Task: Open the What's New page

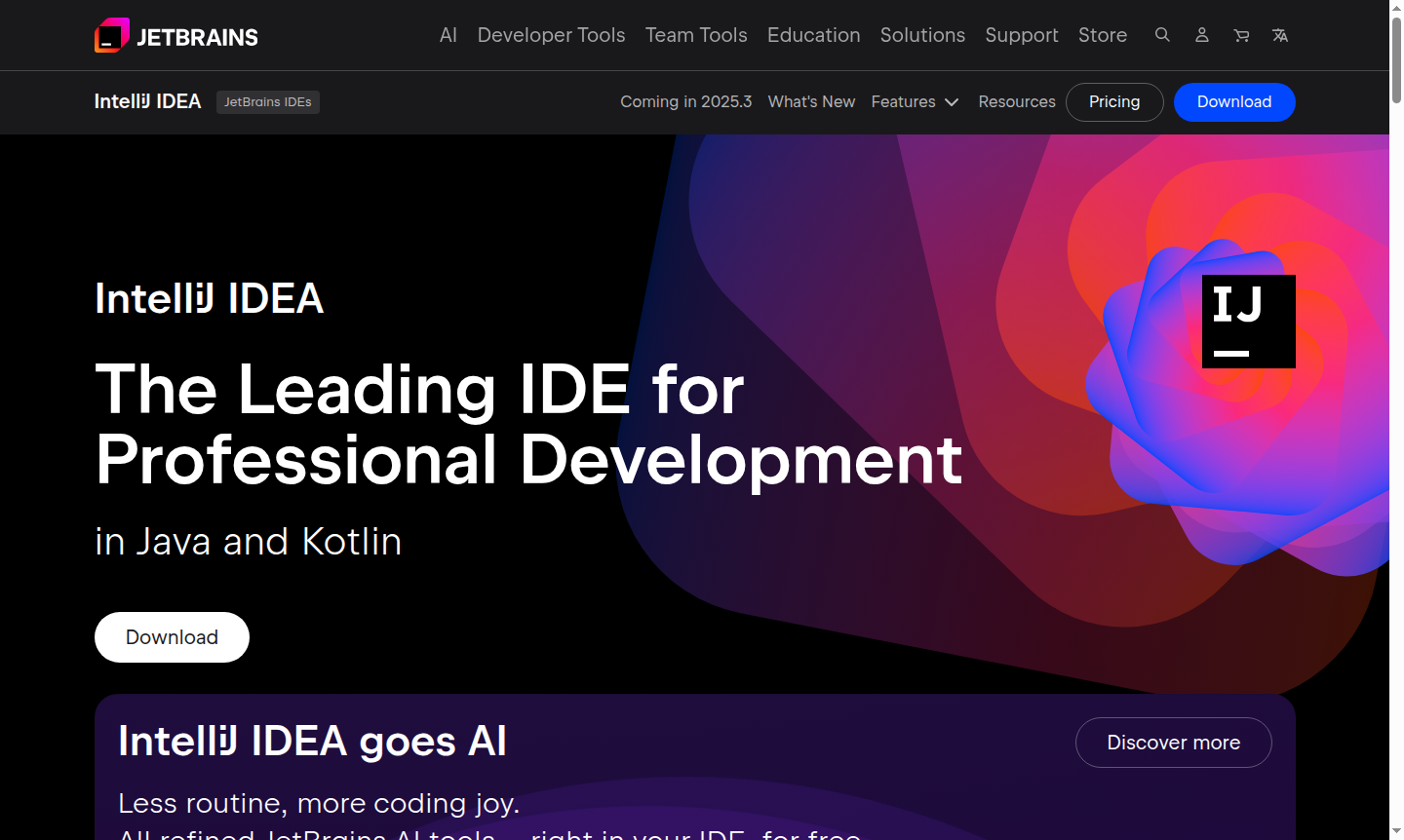Action: pos(811,101)
